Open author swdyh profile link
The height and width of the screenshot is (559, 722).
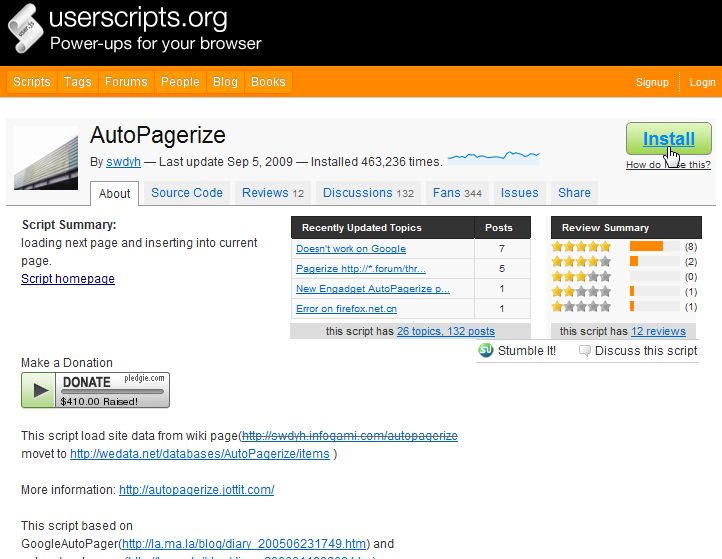[x=123, y=162]
